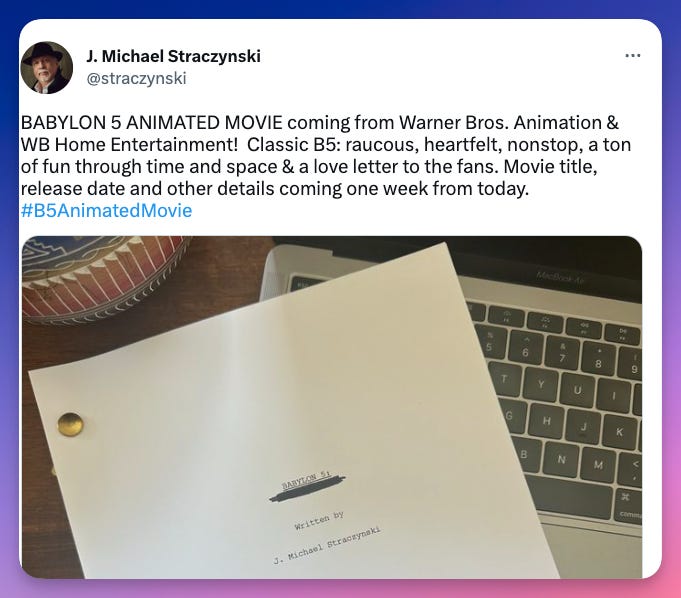Click the brass brad fastener on the script

coord(70,424)
